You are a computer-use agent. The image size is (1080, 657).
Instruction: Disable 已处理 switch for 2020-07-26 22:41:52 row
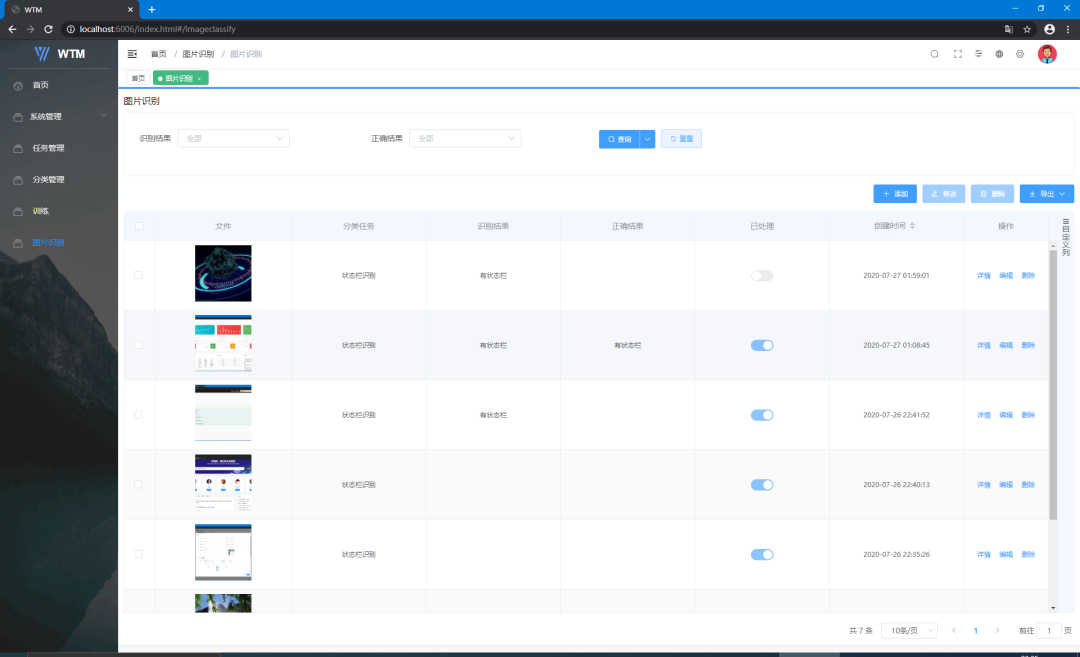762,415
